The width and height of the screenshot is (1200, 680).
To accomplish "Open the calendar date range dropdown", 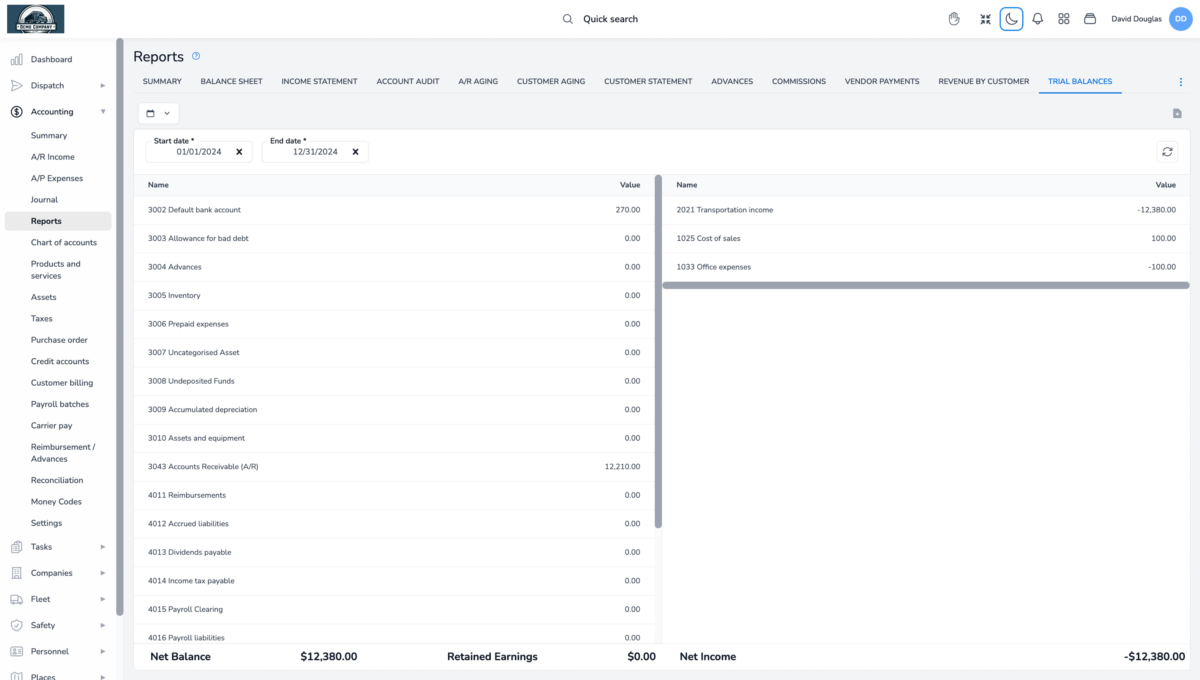I will (158, 114).
